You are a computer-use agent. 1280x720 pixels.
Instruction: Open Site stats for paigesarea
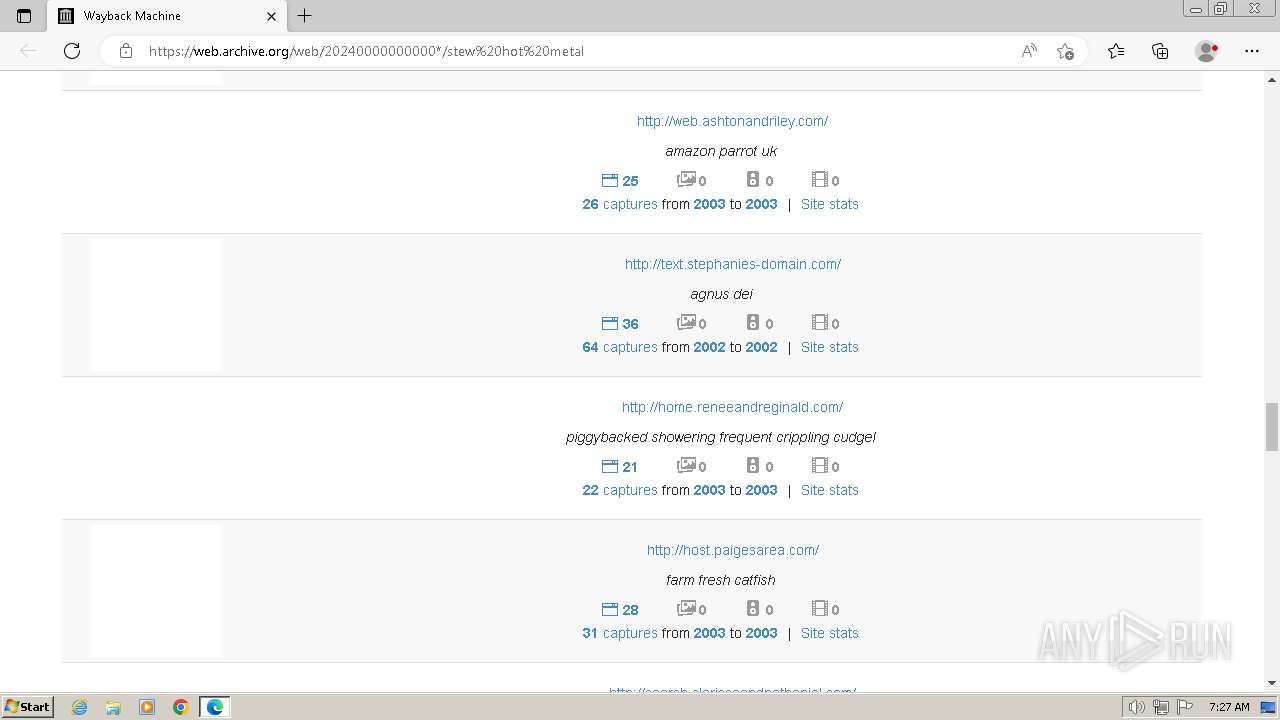coord(830,633)
